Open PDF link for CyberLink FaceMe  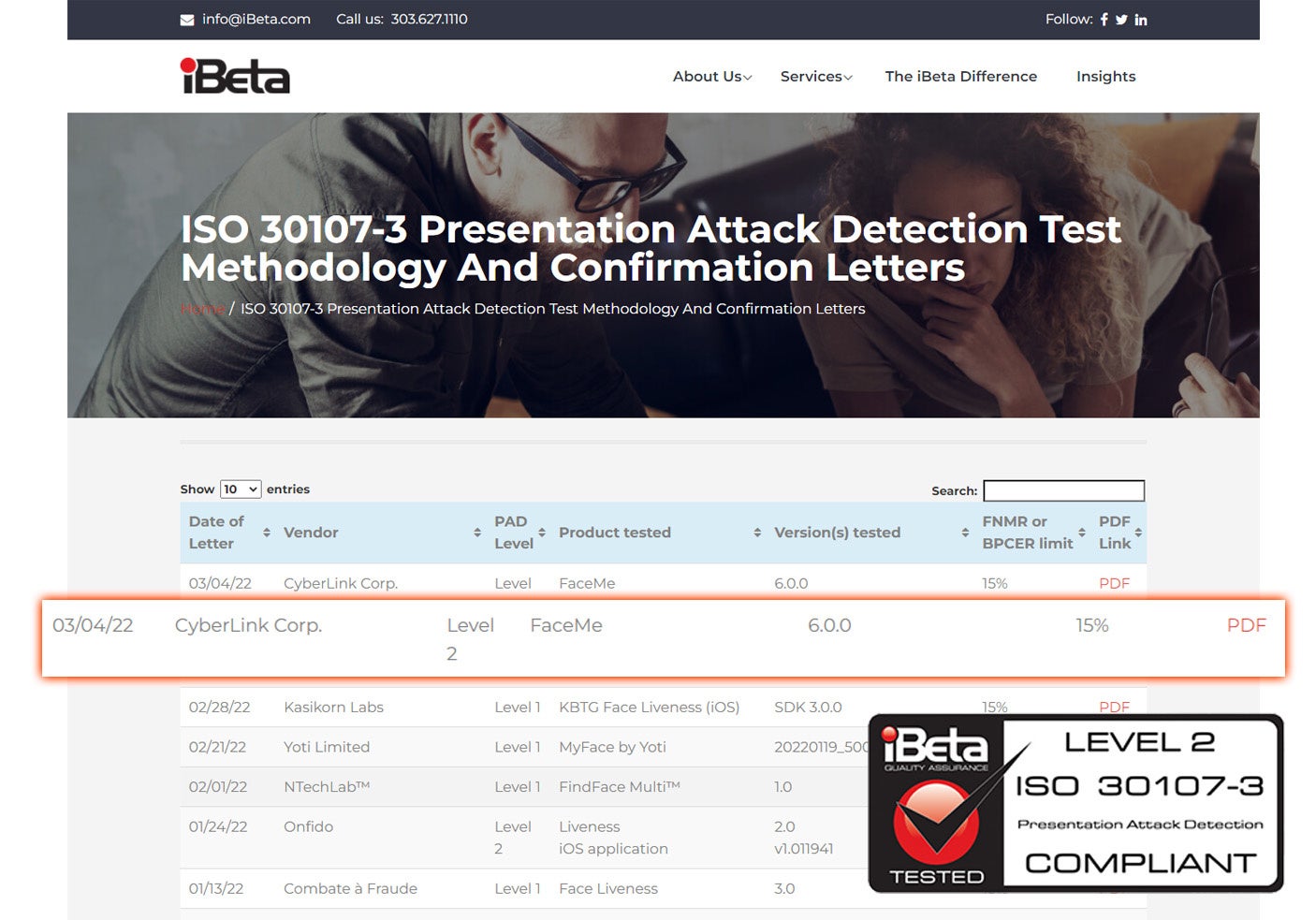(1246, 625)
